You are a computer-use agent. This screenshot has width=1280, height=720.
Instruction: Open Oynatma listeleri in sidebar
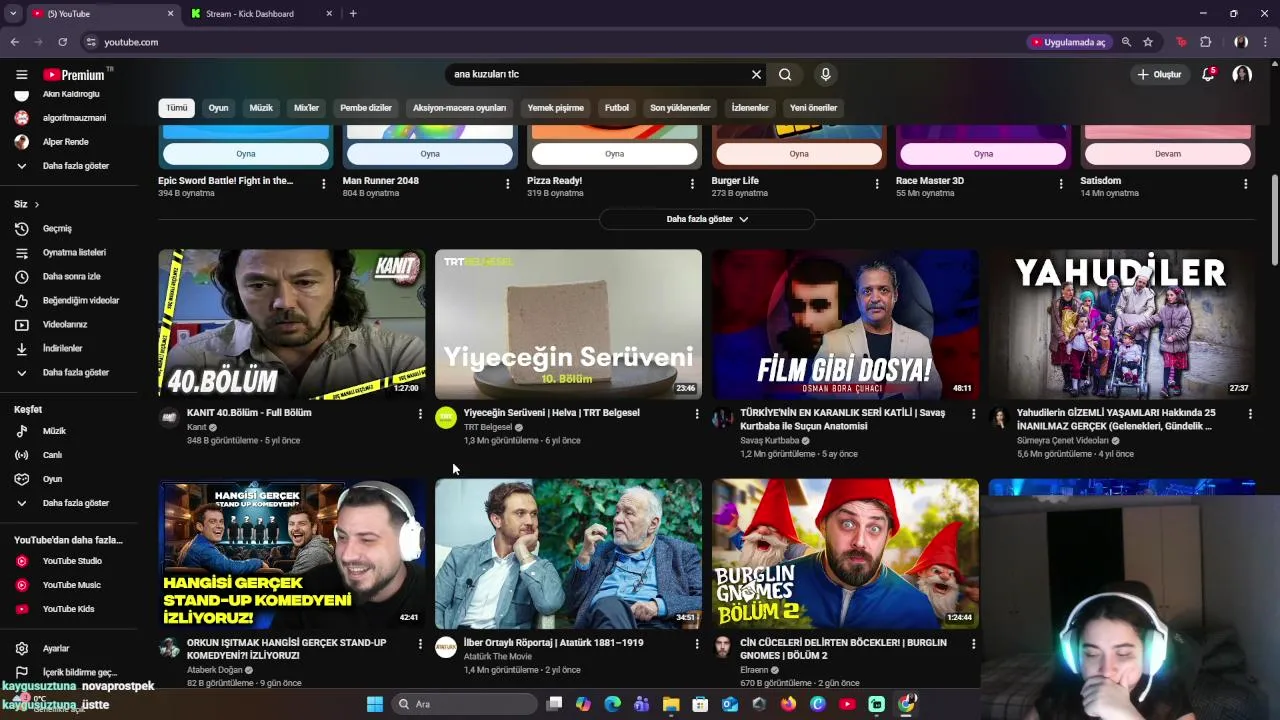63,253
